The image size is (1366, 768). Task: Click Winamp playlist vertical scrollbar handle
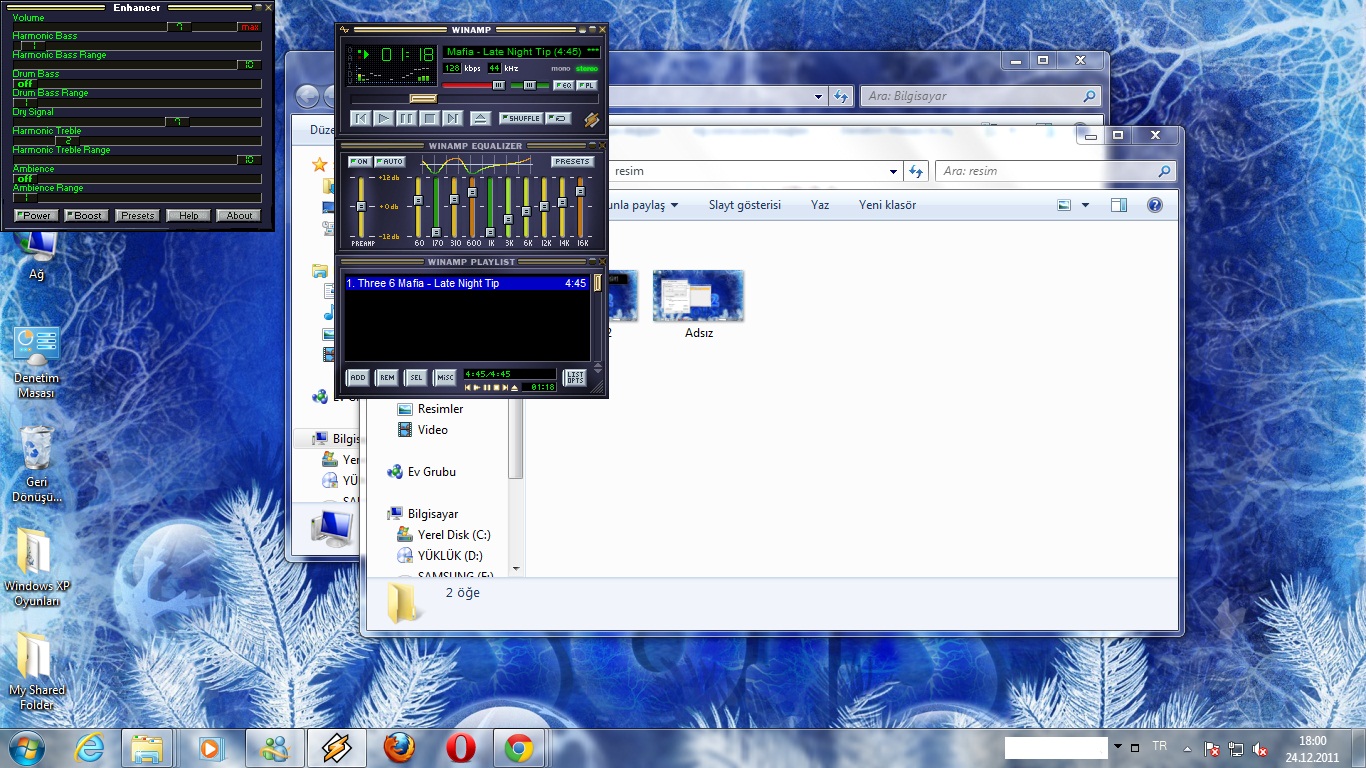coord(598,283)
